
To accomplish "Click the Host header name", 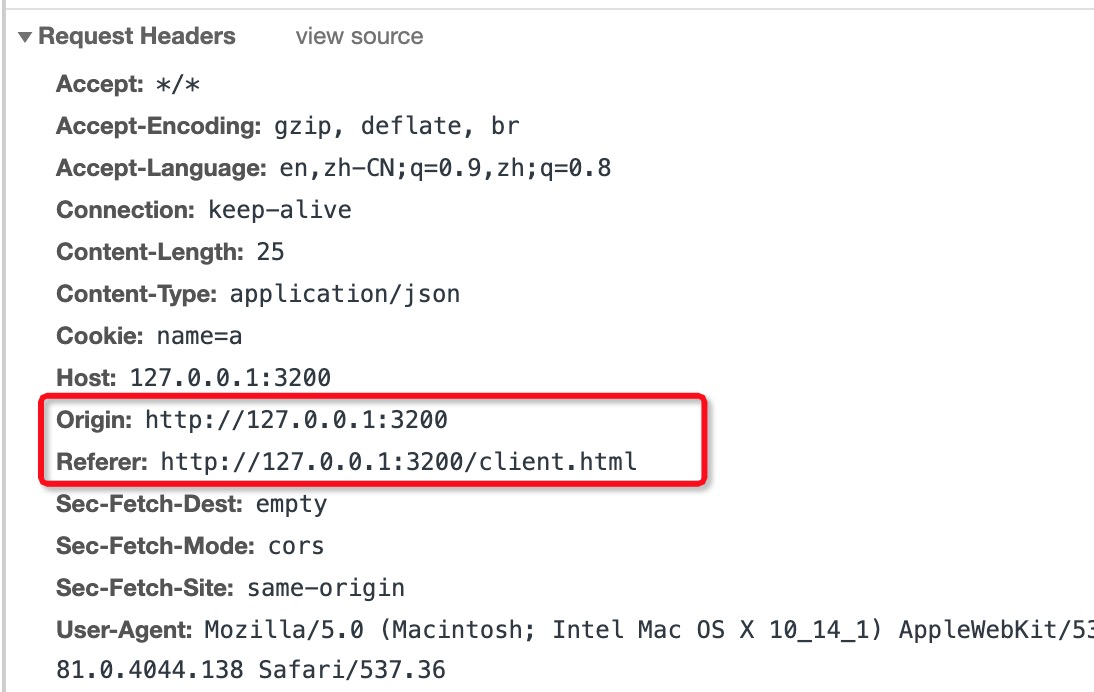I will pos(87,378).
